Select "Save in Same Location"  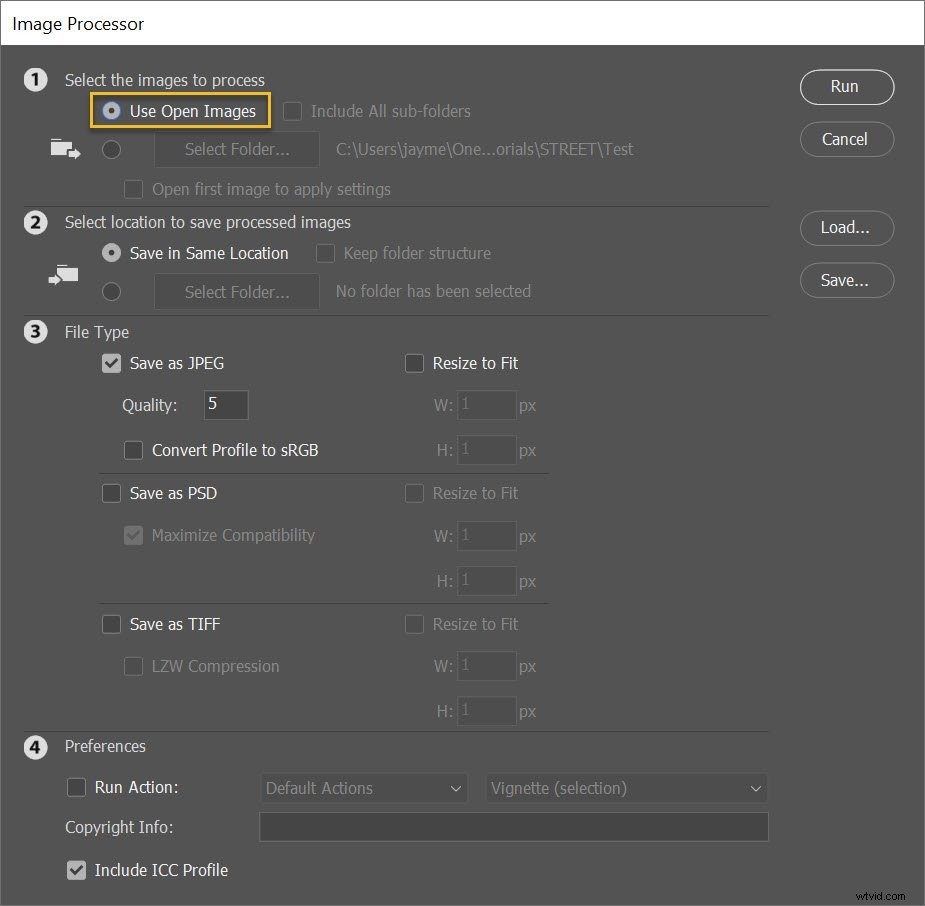[x=111, y=253]
